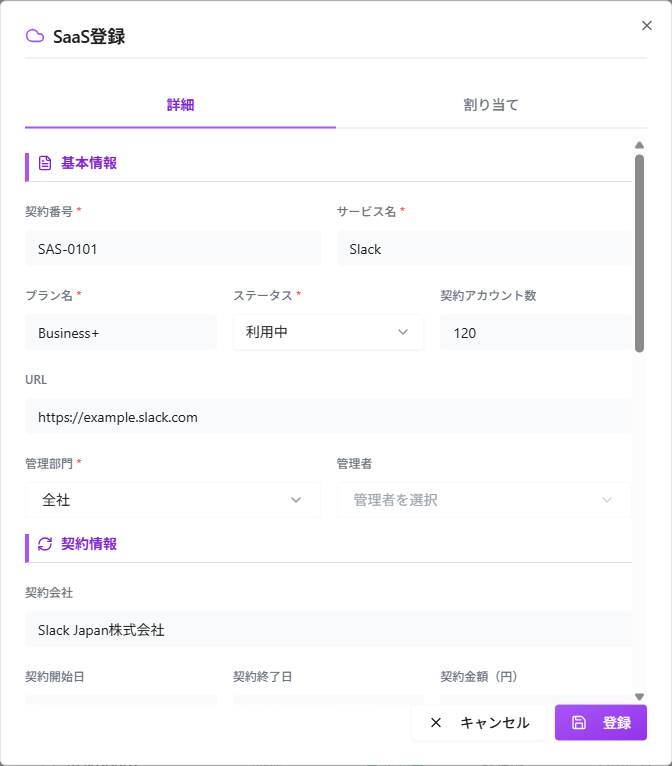Open the 管理者を選択 dropdown
The height and width of the screenshot is (766, 672).
[484, 500]
